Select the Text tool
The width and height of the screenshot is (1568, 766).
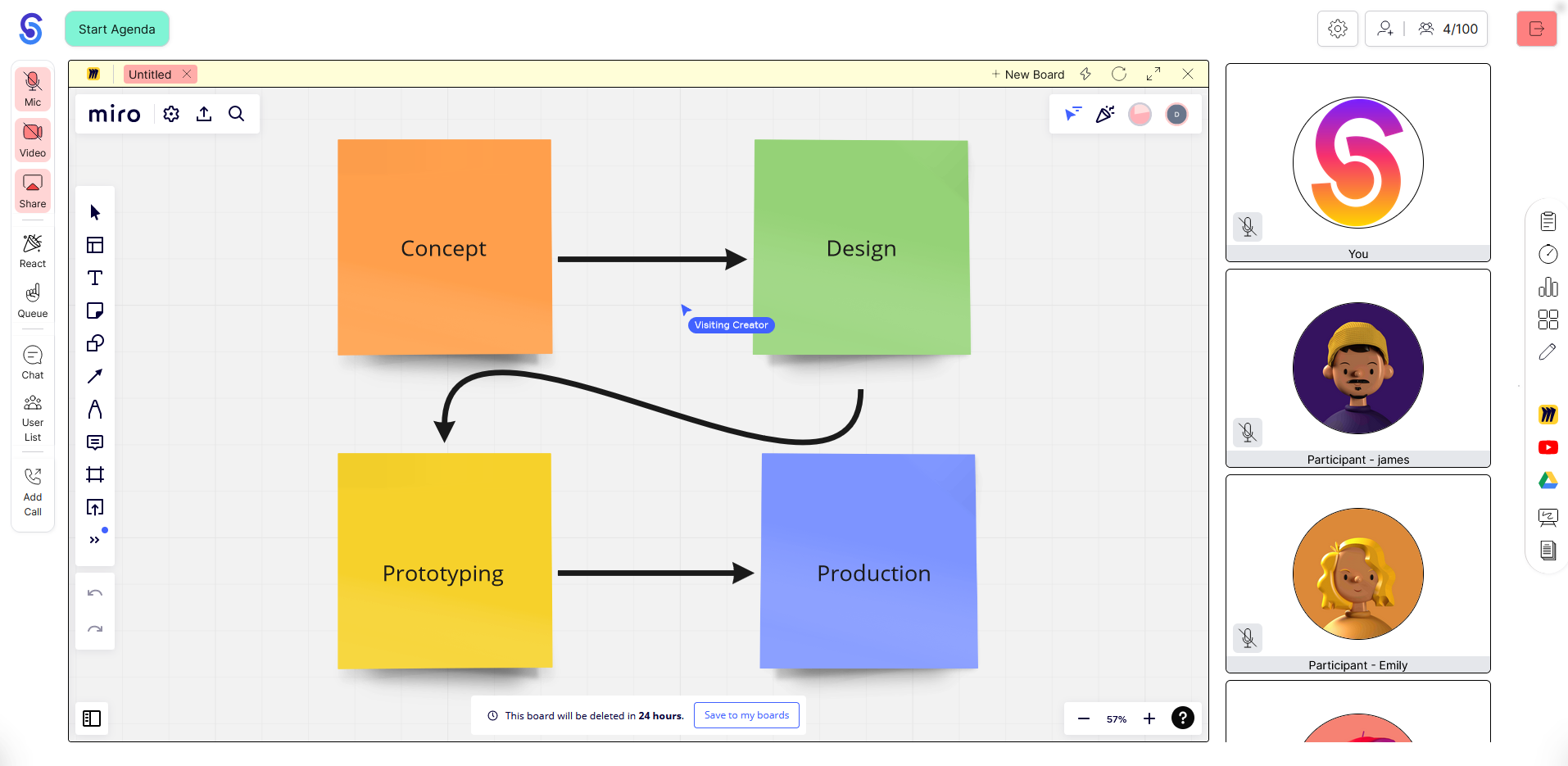click(95, 278)
